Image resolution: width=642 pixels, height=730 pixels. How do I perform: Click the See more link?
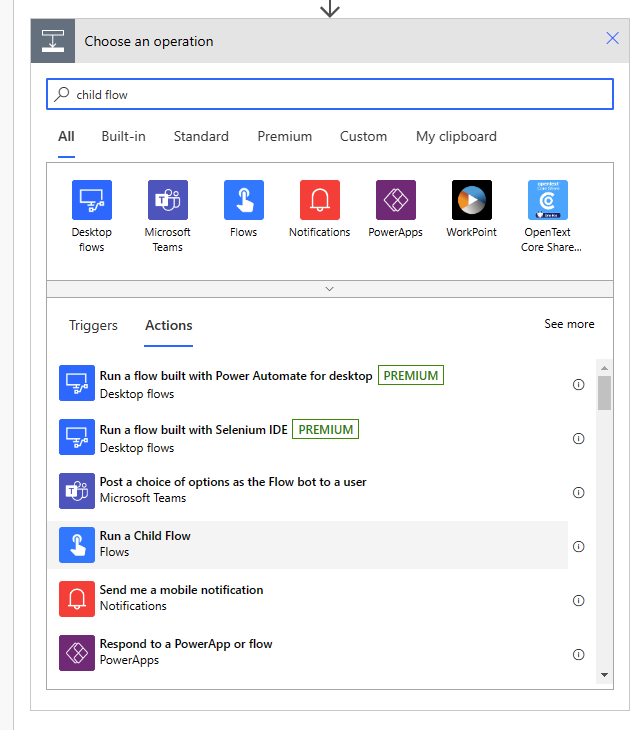(569, 324)
